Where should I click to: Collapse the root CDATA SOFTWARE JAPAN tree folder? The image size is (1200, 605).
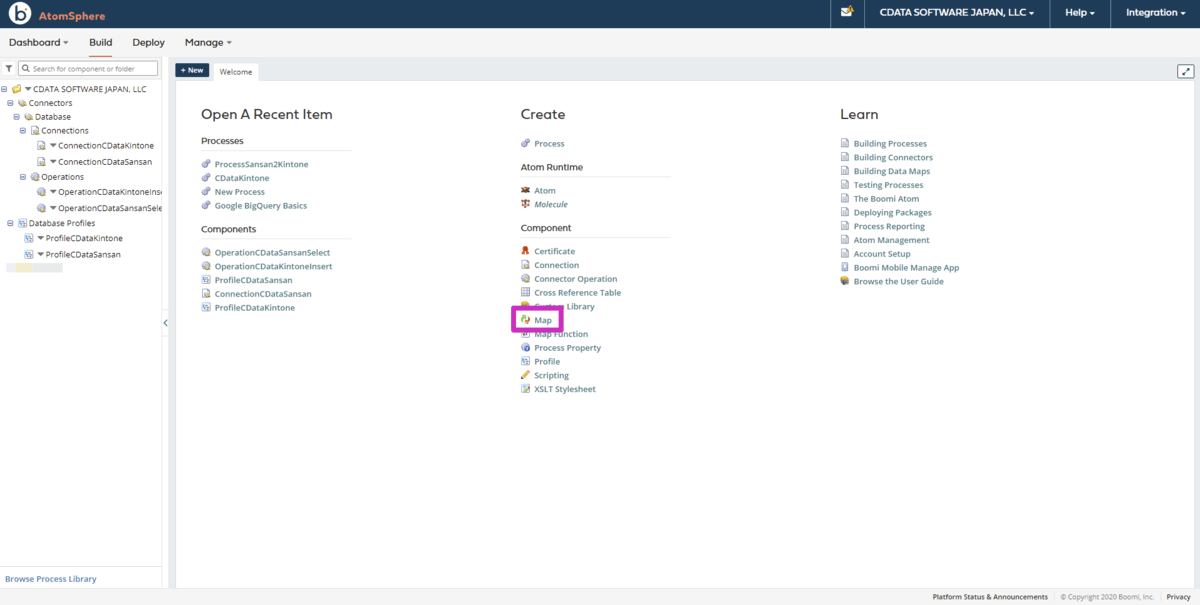5,89
